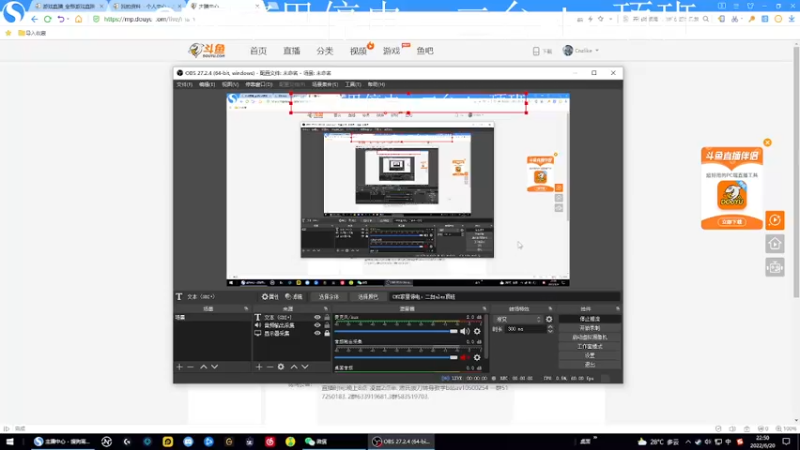Toggle visibility of the Text (GDI+) source
The width and height of the screenshot is (800, 450).
coord(317,317)
